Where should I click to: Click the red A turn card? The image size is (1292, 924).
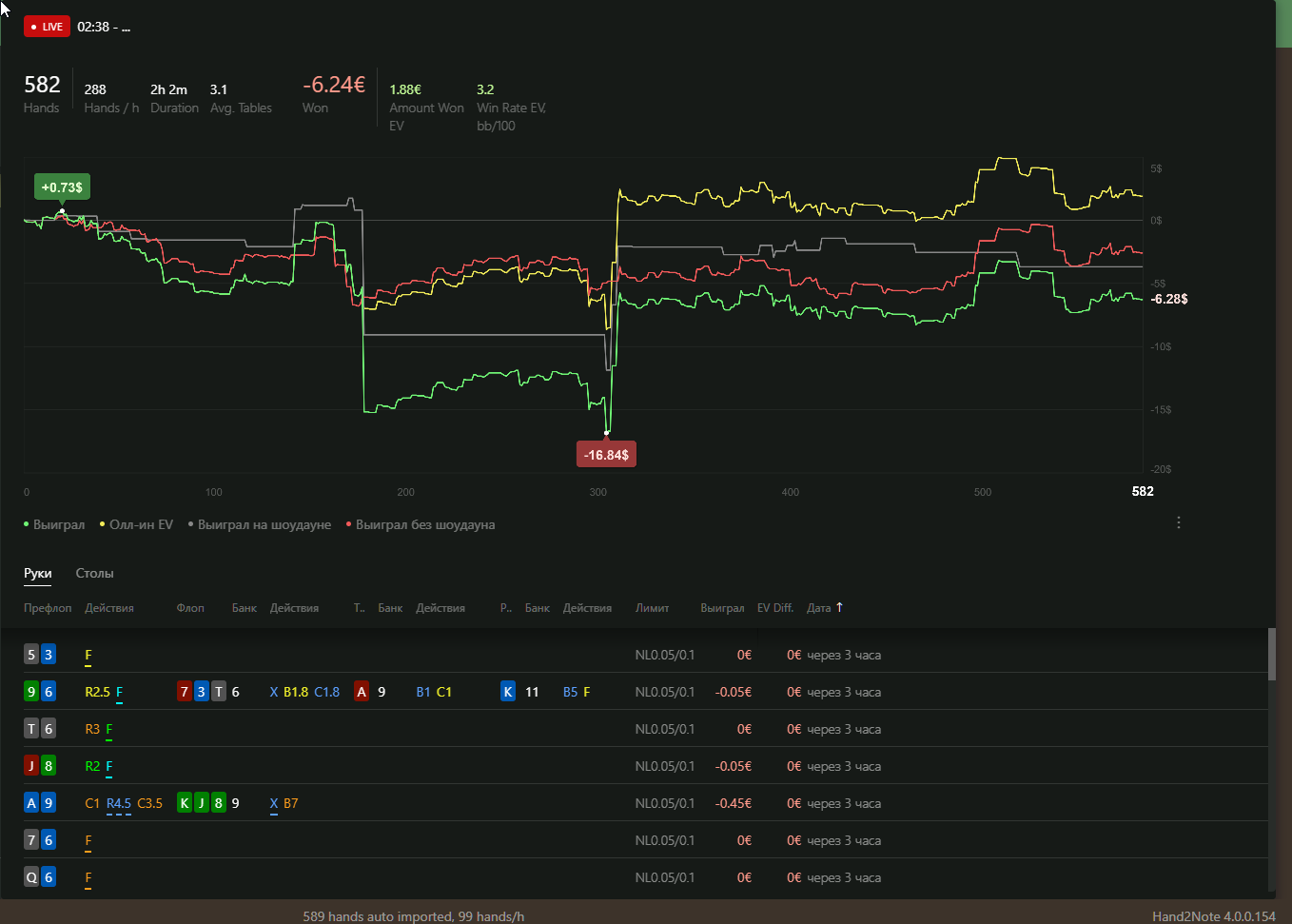click(x=362, y=692)
